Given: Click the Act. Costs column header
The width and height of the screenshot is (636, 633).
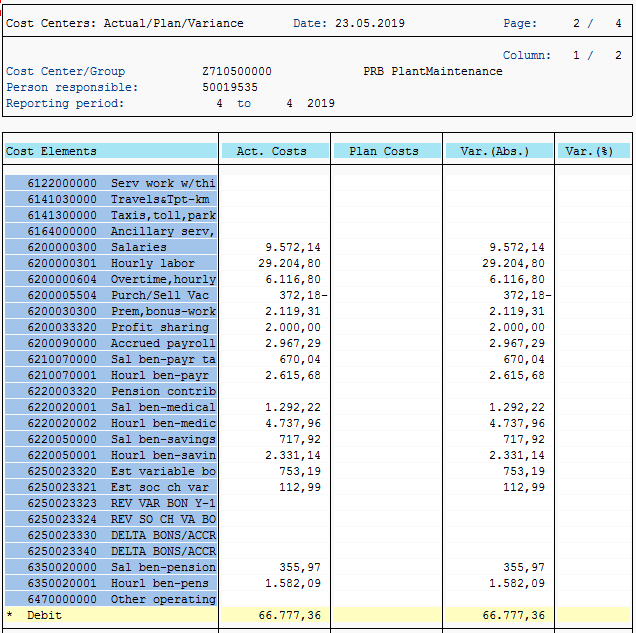Looking at the screenshot, I should coord(275,151).
